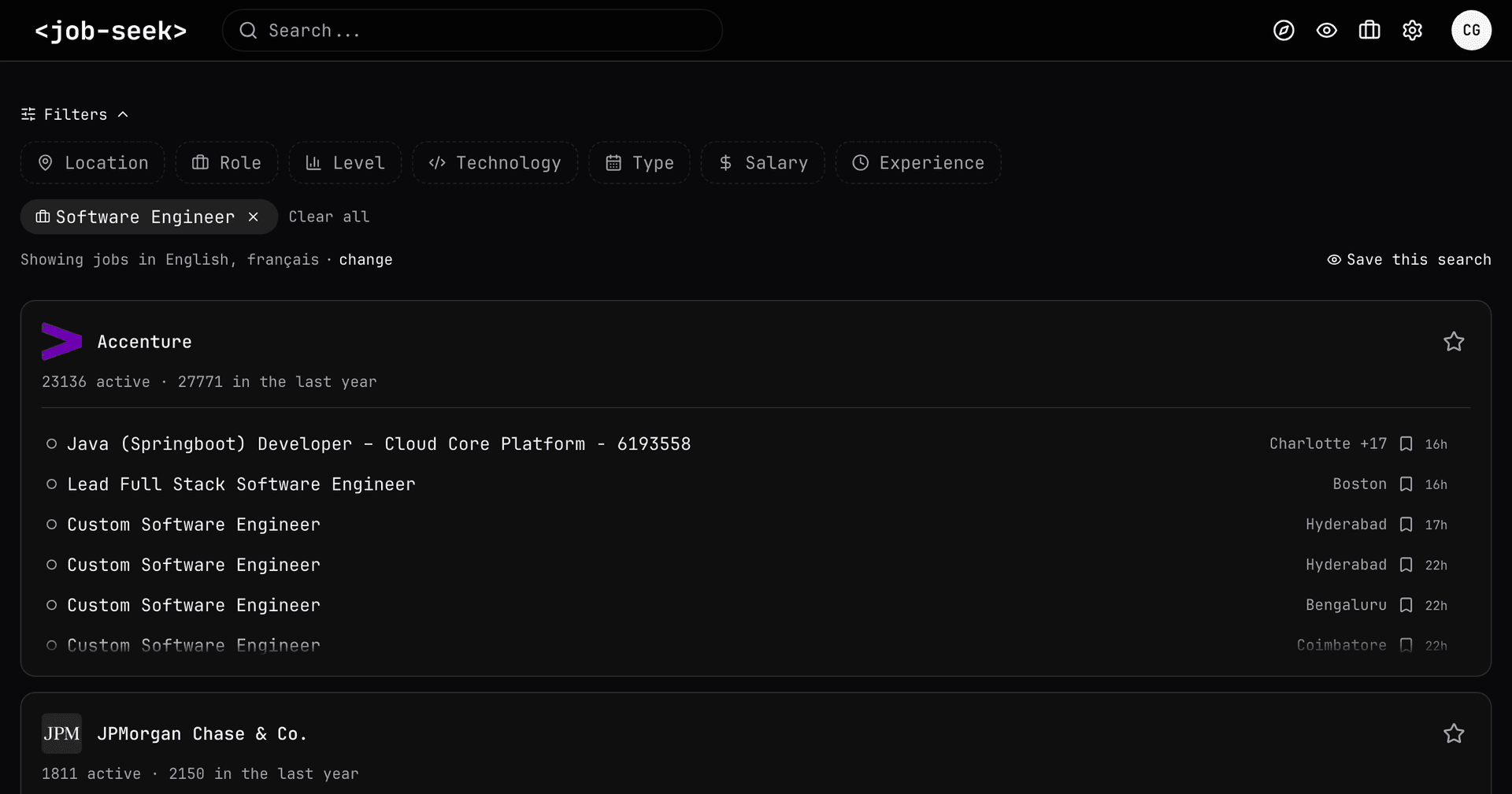The width and height of the screenshot is (1512, 794).
Task: Click the Boston location text
Action: pos(1360,484)
